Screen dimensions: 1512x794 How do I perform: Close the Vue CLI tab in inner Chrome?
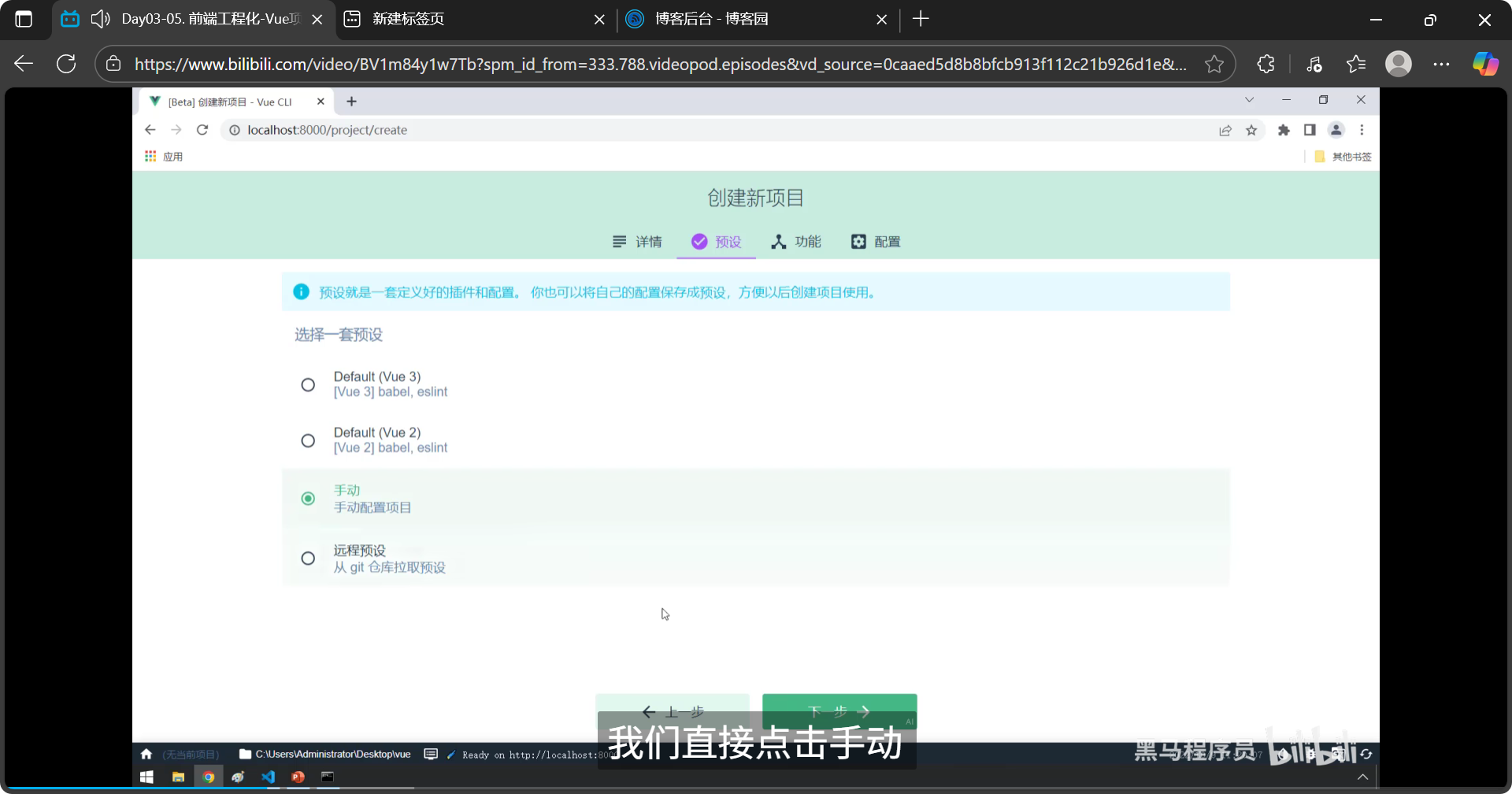point(321,102)
